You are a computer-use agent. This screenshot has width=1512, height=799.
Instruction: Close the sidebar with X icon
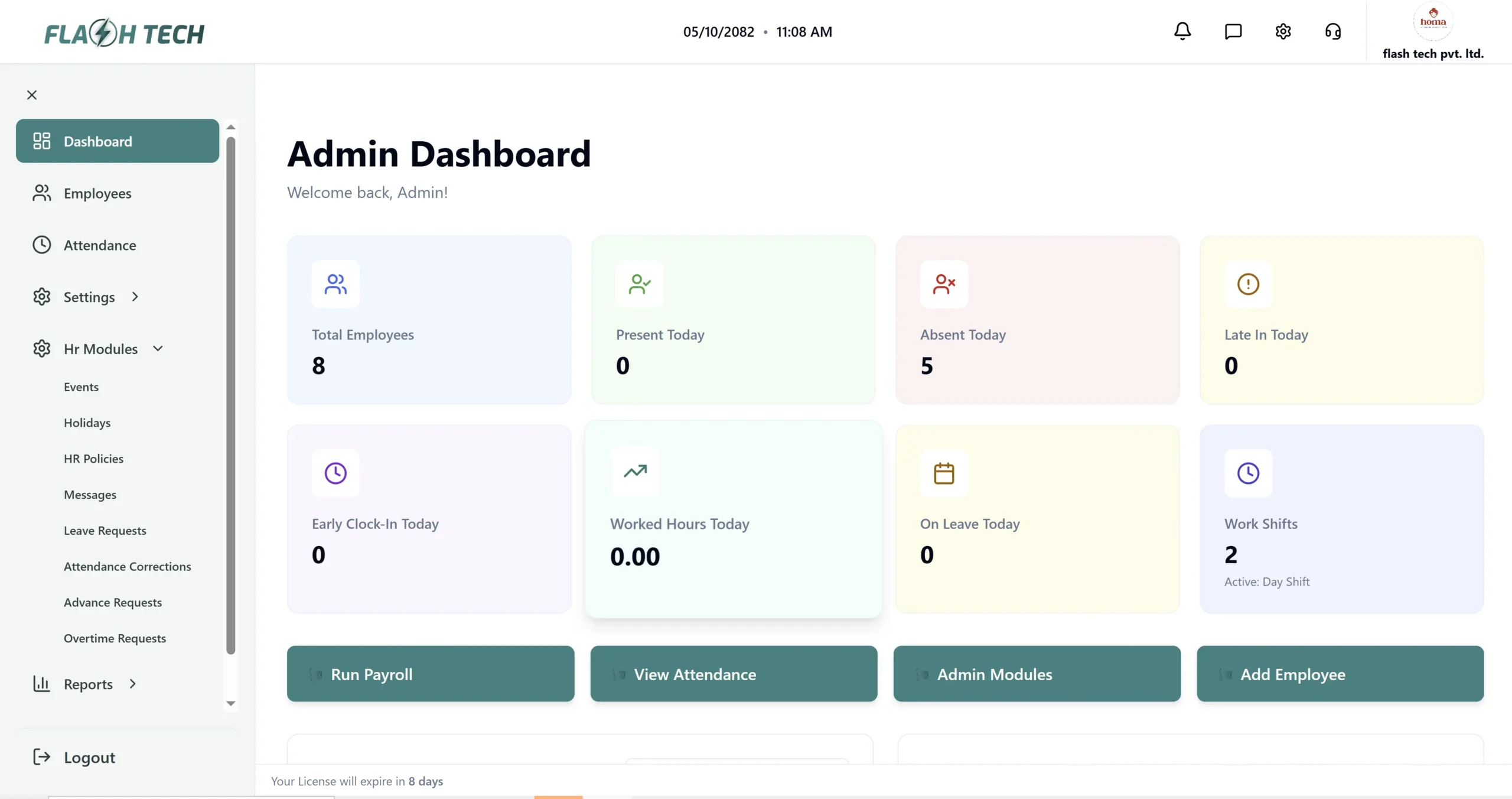point(32,95)
